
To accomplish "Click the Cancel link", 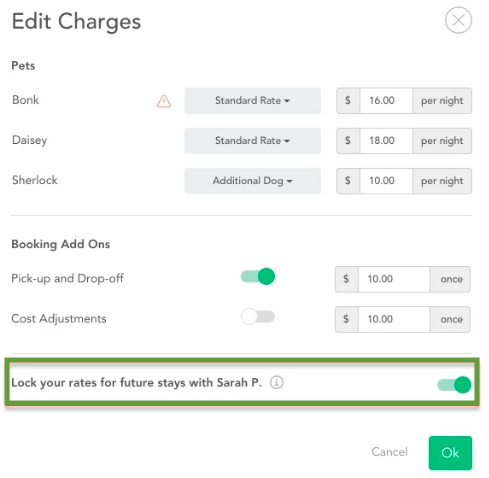I will pos(389,452).
